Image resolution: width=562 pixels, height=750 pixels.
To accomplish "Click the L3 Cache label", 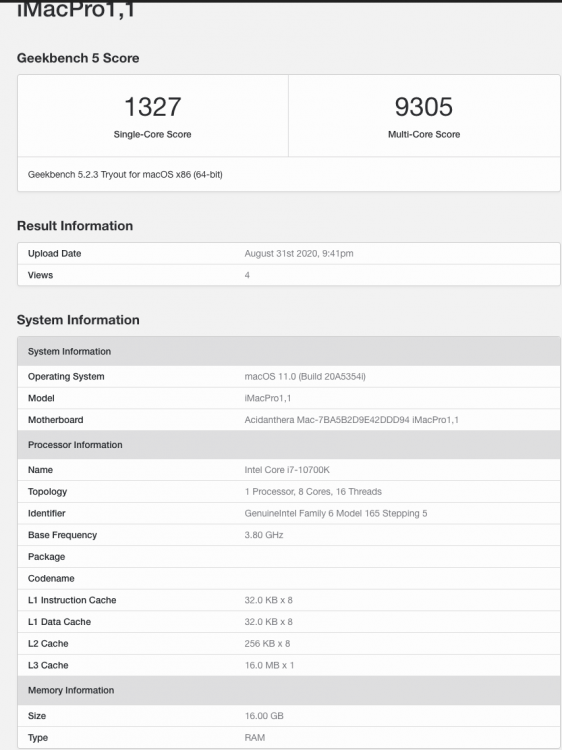I will tap(48, 665).
